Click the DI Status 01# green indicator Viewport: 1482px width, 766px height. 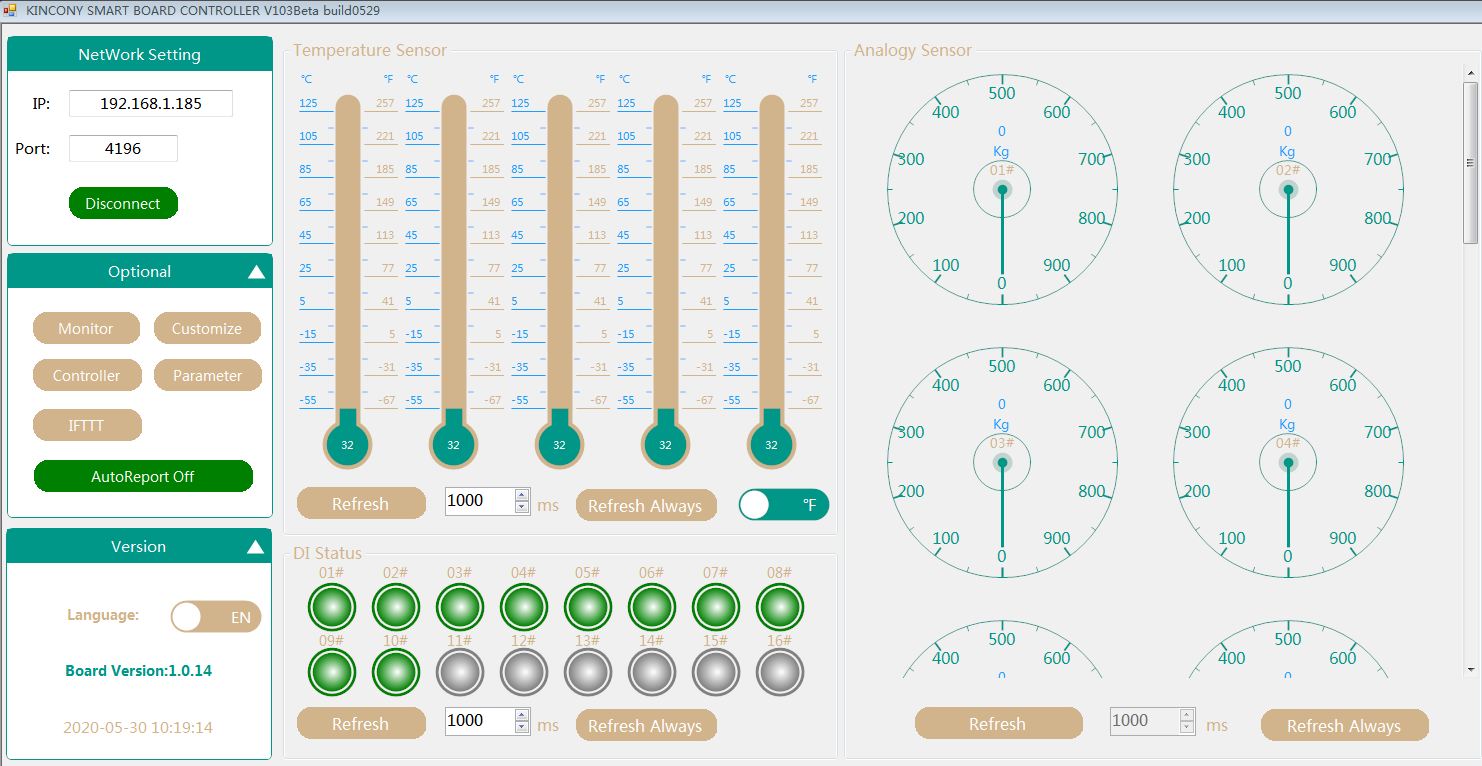332,607
